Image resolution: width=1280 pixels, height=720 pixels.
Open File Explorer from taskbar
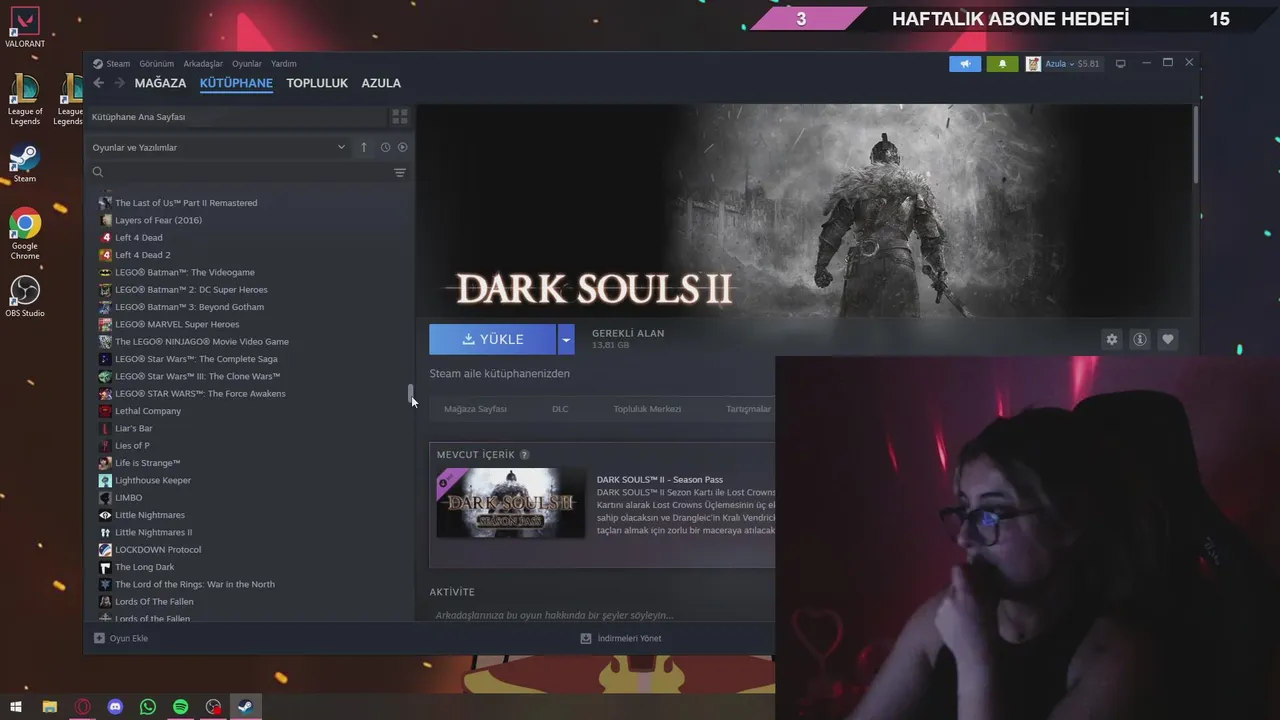[x=50, y=707]
